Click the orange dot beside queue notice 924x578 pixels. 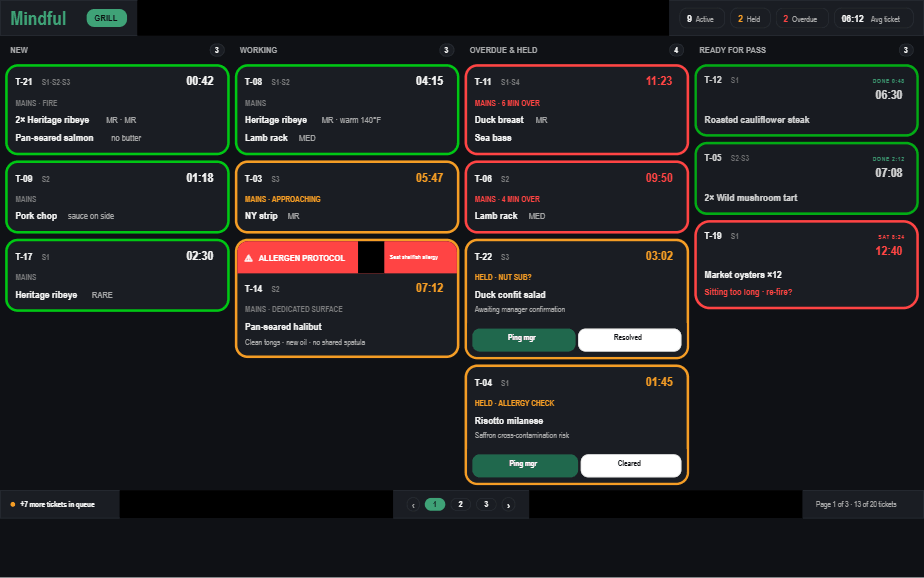(12, 504)
